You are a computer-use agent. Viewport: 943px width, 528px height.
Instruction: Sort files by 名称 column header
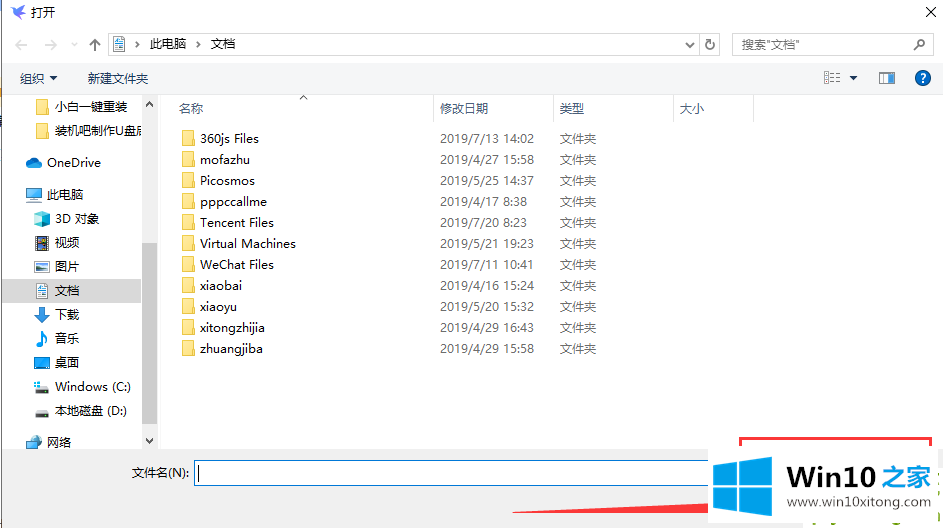pos(190,108)
